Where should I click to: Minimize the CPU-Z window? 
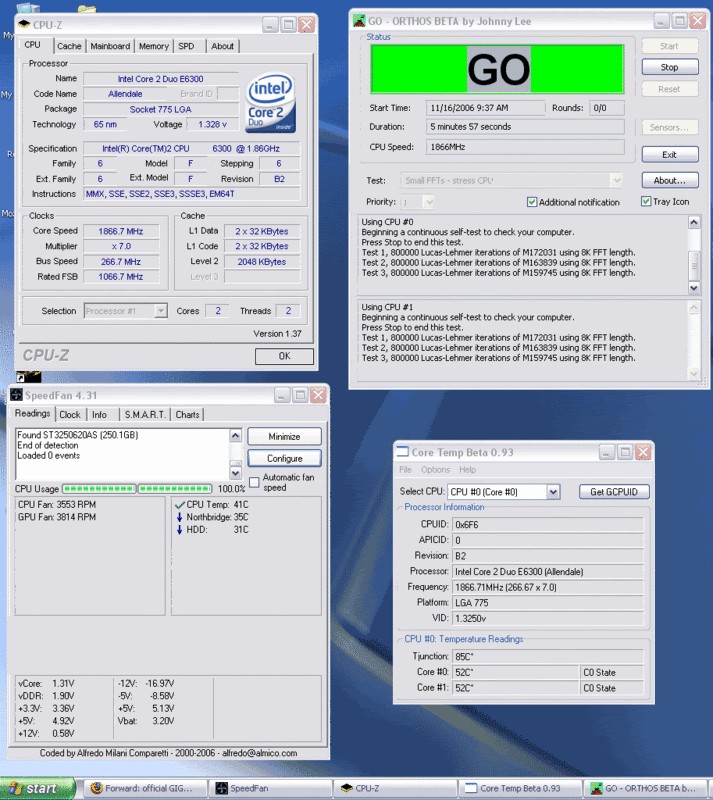point(271,24)
